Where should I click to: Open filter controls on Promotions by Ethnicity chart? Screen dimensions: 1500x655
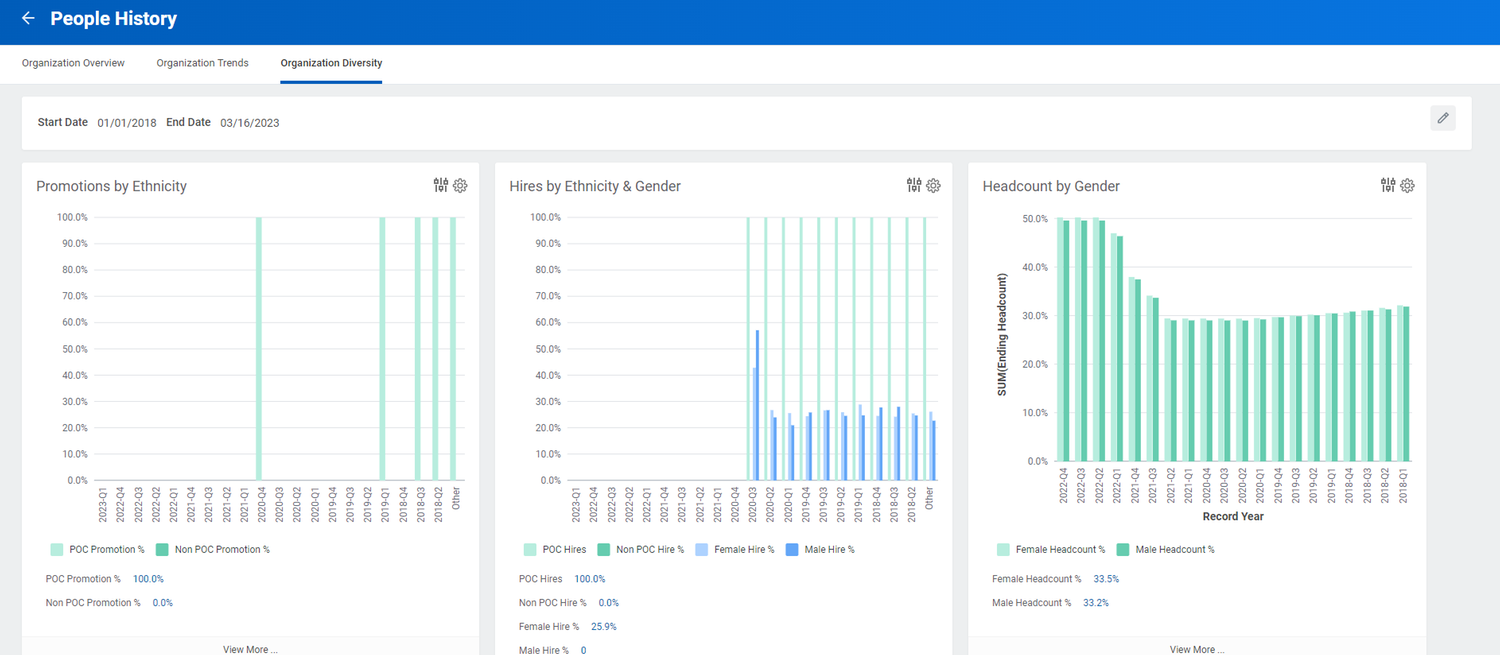(x=440, y=185)
